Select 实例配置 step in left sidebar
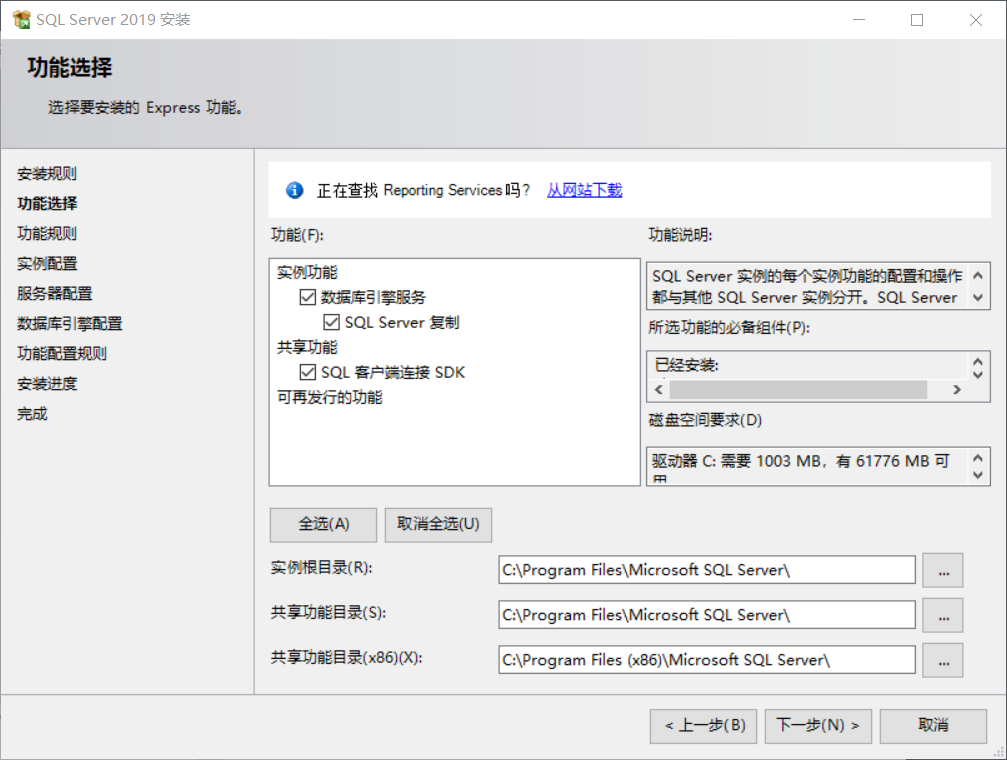 [47, 263]
